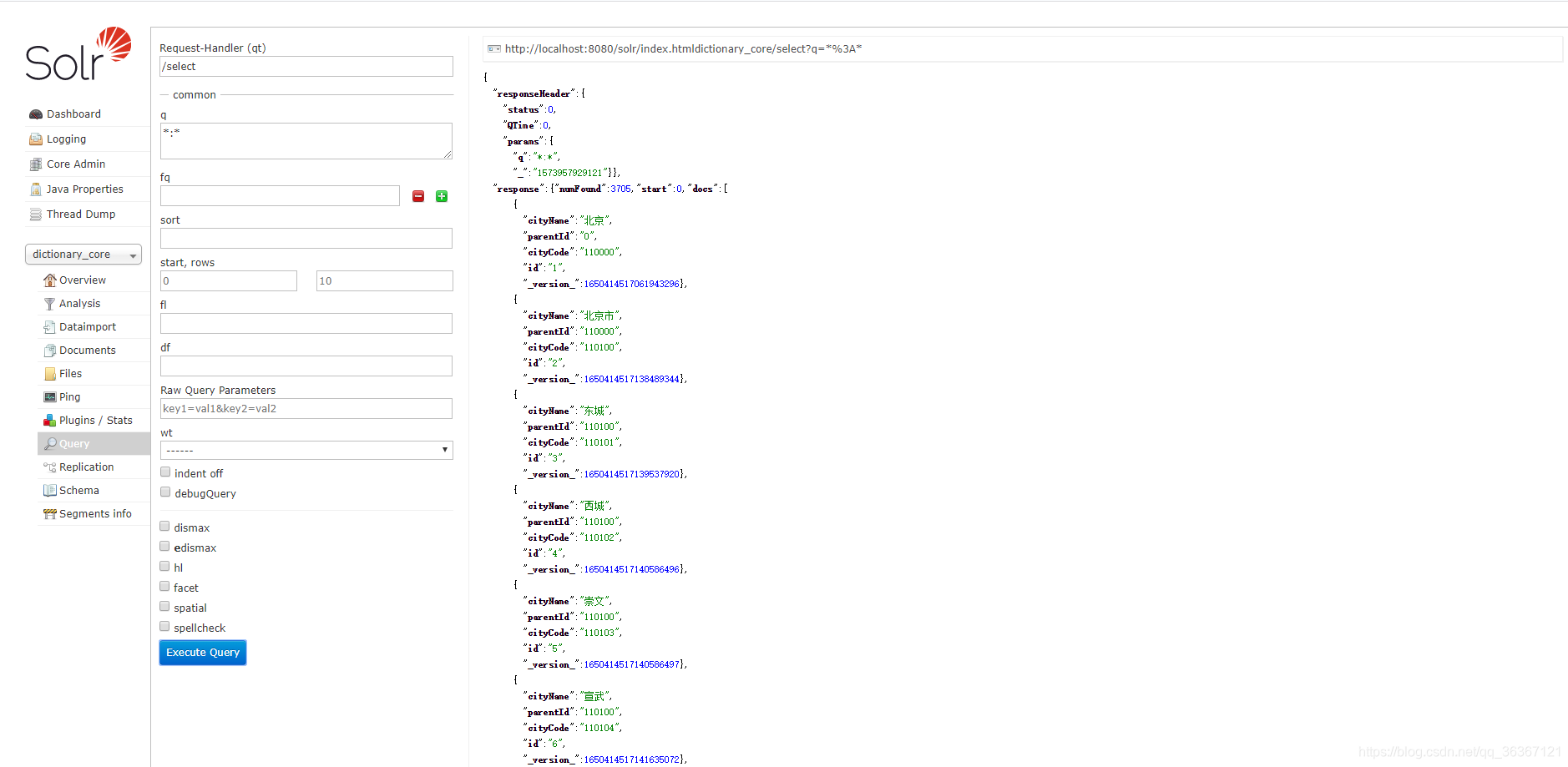Click the Plugins / Stats icon
Screen dimensions: 1568x767
[50, 421]
